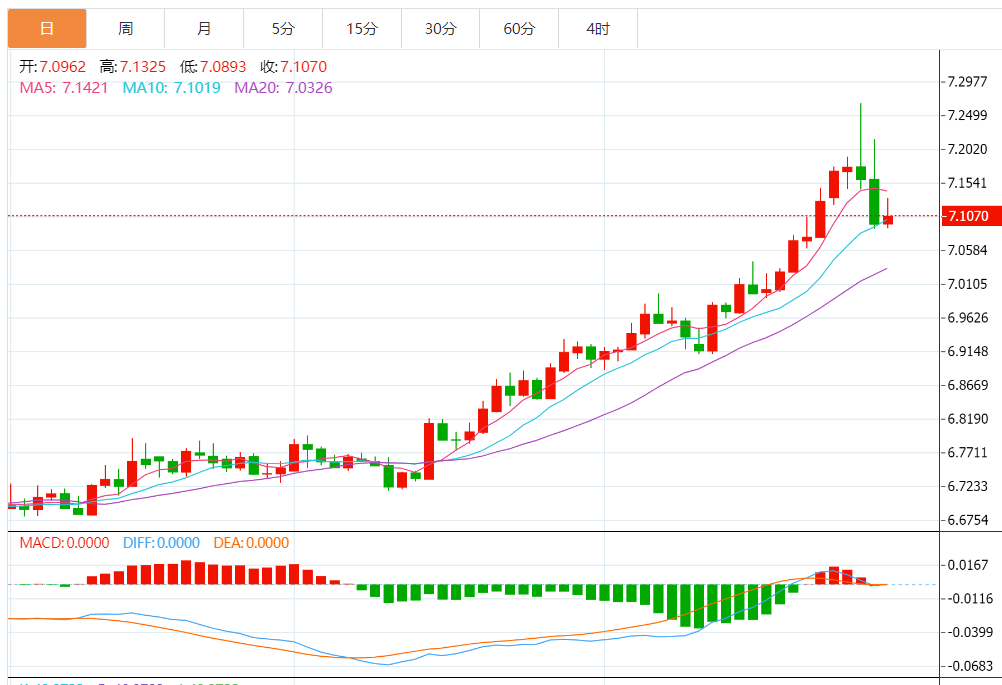Open the 60分 timeframe tab
The image size is (1002, 685).
tap(519, 29)
